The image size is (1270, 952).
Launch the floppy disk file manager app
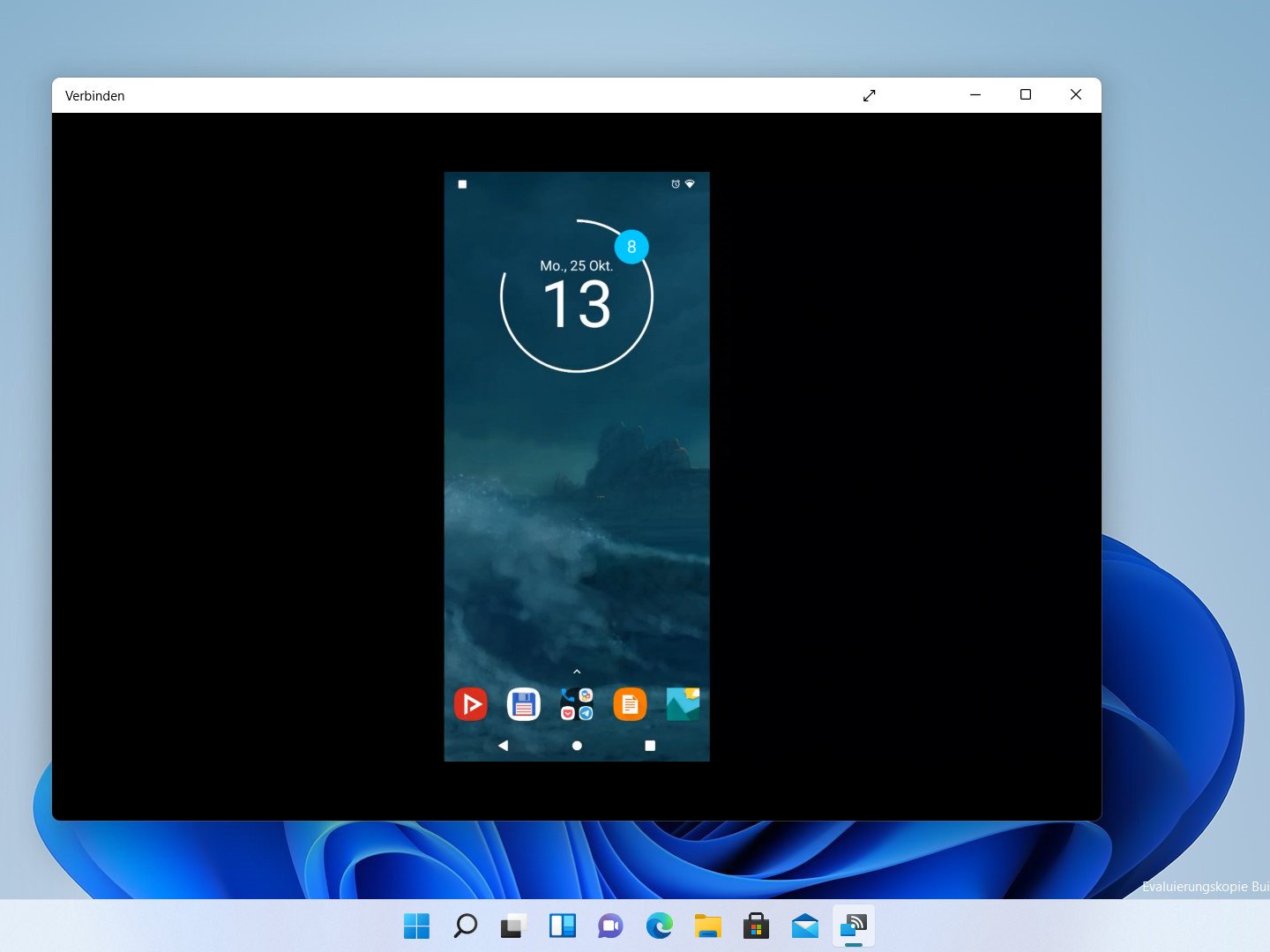(x=524, y=704)
